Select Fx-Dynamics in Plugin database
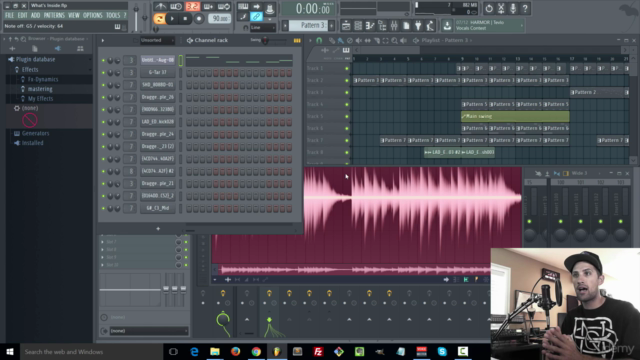The height and width of the screenshot is (360, 640). pyautogui.click(x=43, y=79)
